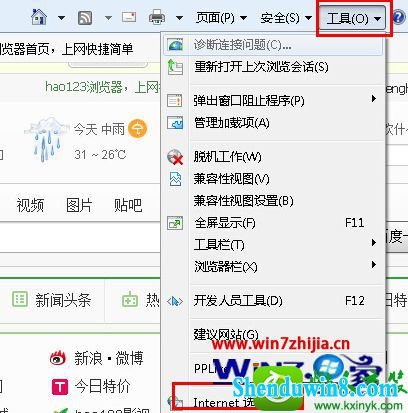
Task: Click the 视频 search tab
Action: point(30,205)
